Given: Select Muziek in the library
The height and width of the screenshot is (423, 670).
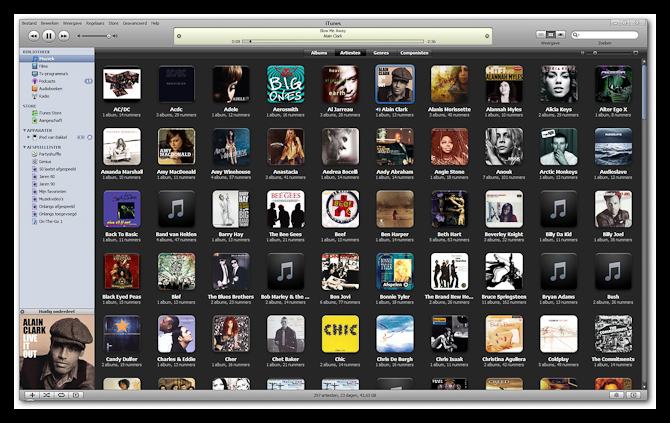Looking at the screenshot, I should coord(57,59).
